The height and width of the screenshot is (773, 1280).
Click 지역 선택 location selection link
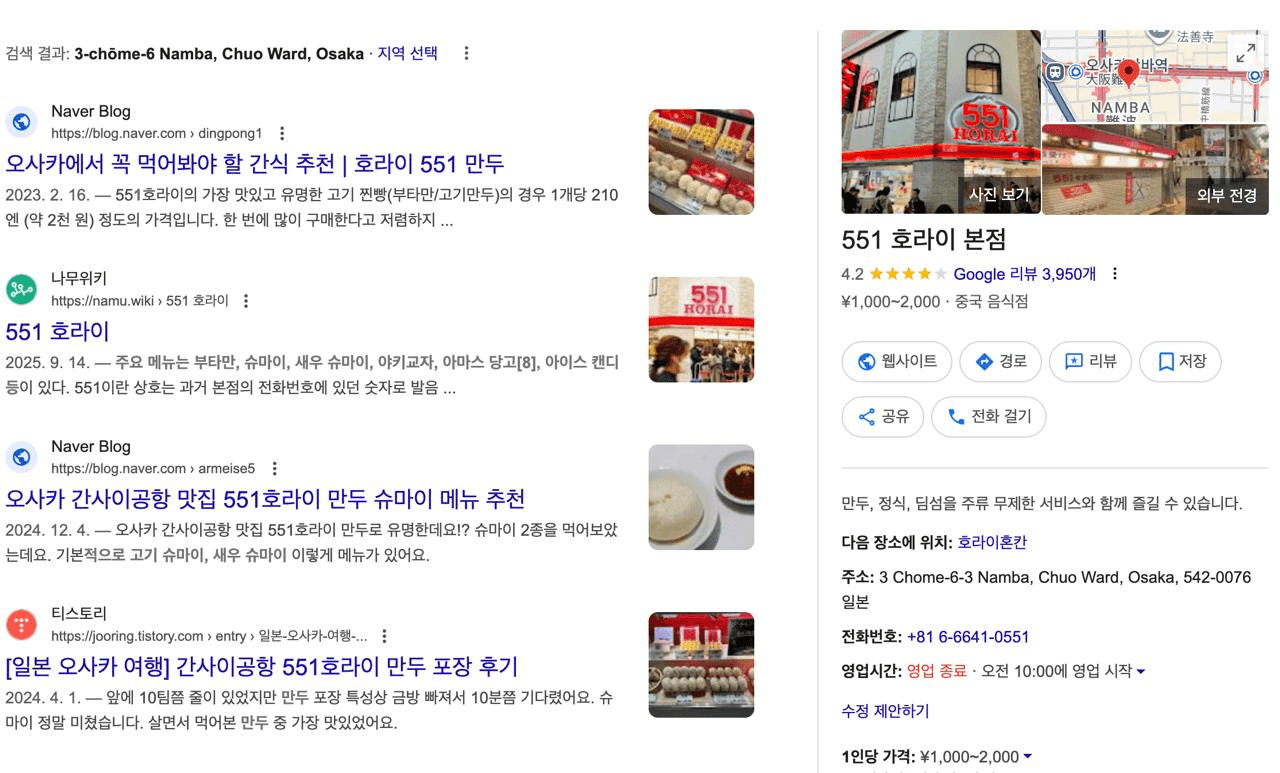point(407,53)
